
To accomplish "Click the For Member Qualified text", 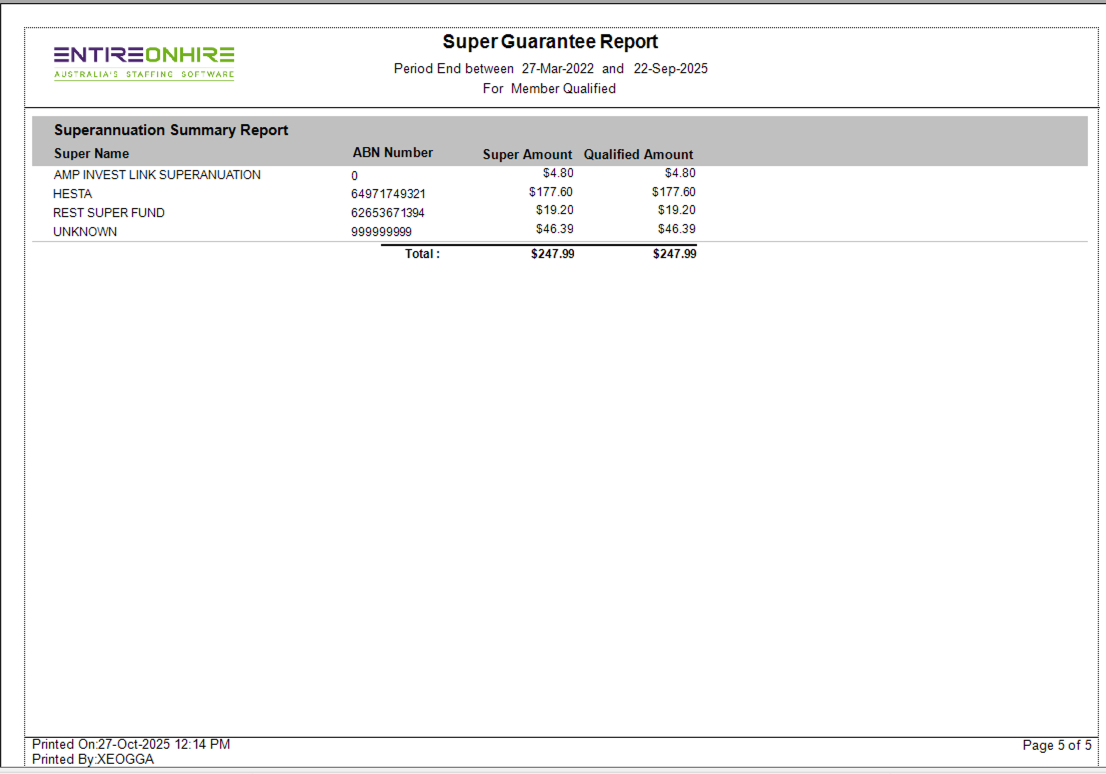I will point(549,89).
